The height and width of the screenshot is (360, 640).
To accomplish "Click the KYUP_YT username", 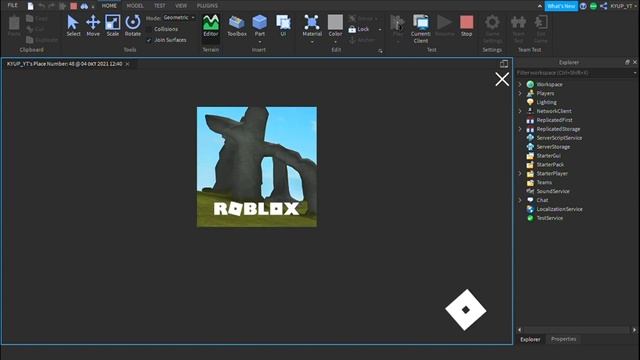I will click(621, 6).
